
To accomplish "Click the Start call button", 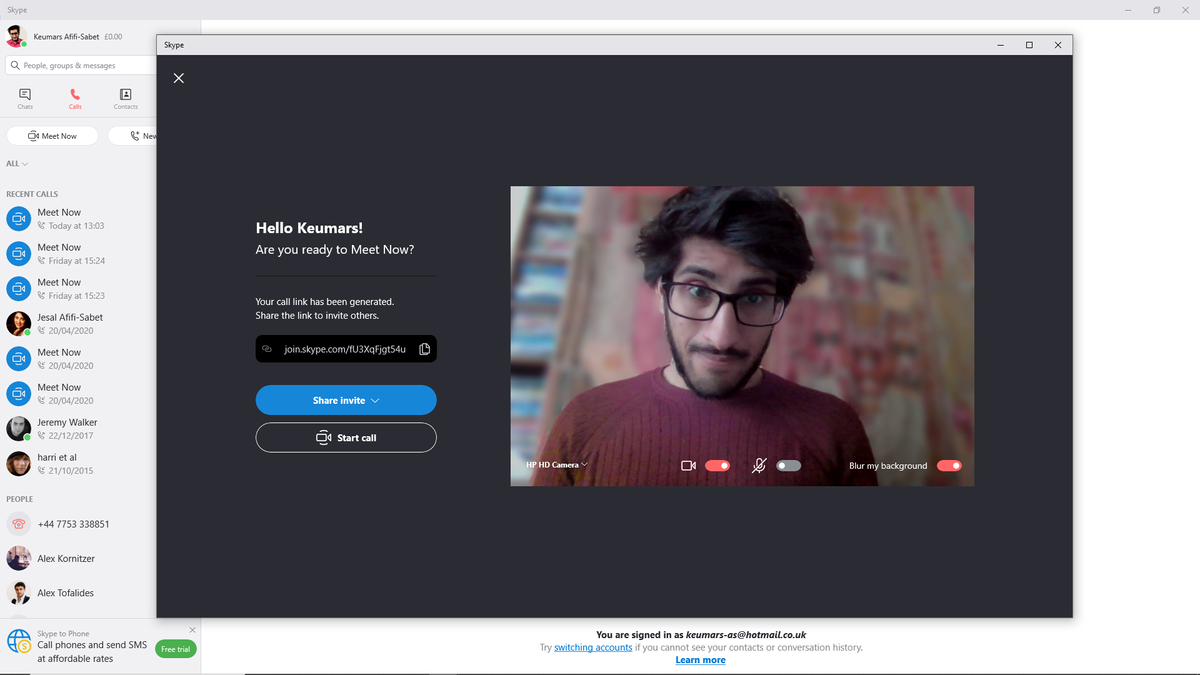I will tap(346, 437).
